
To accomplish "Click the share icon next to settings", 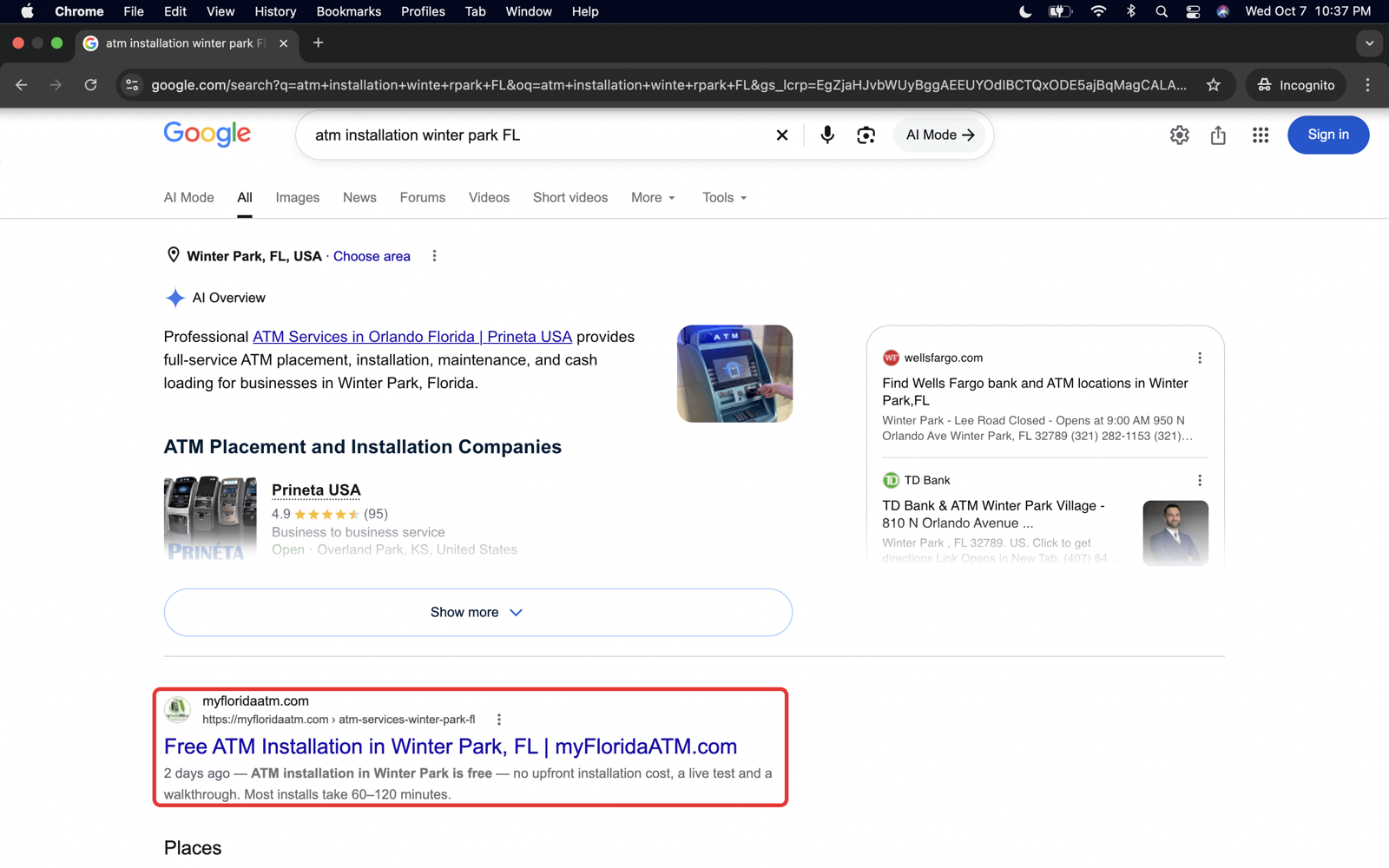I will point(1218,135).
